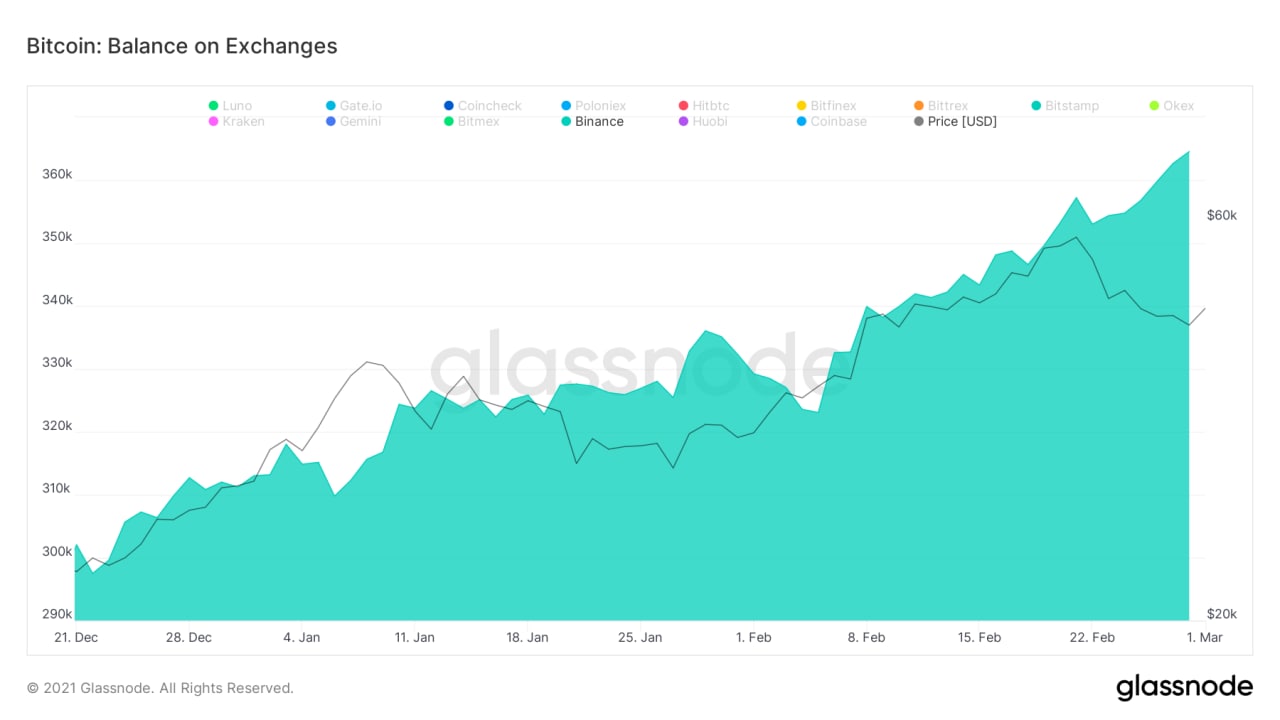Click the Poloniex legend dot
Image resolution: width=1280 pixels, height=720 pixels.
click(x=567, y=106)
